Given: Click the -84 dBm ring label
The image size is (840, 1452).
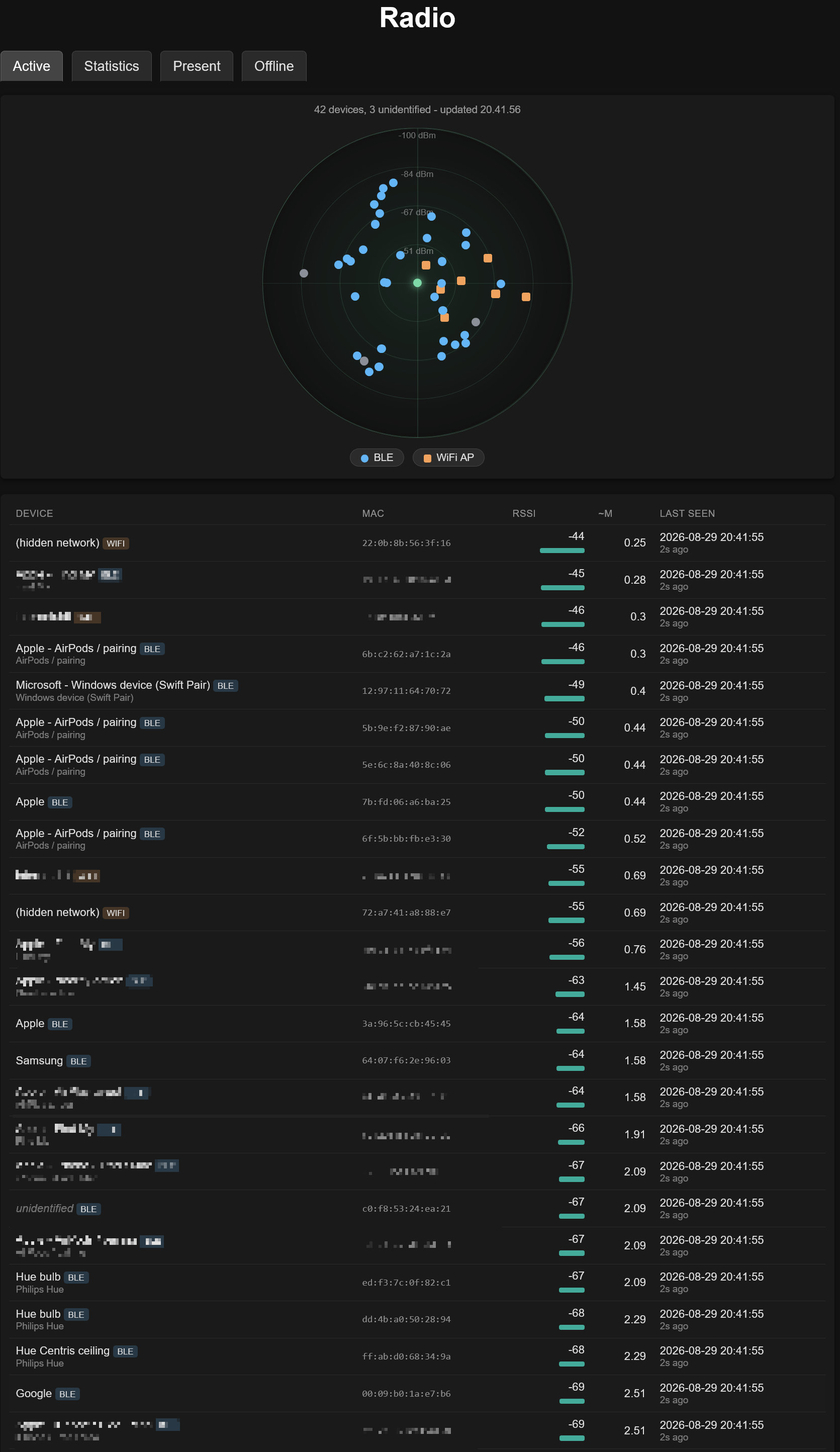Looking at the screenshot, I should click(x=417, y=174).
